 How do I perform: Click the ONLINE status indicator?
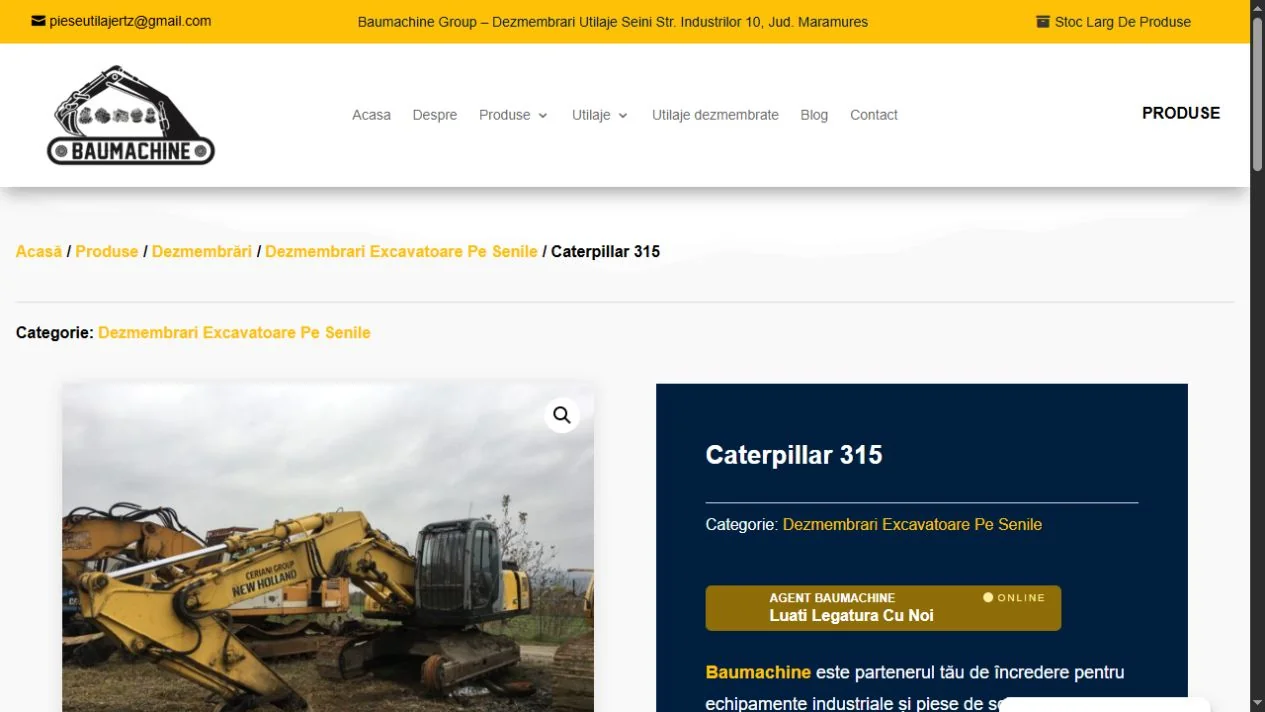pos(1014,598)
